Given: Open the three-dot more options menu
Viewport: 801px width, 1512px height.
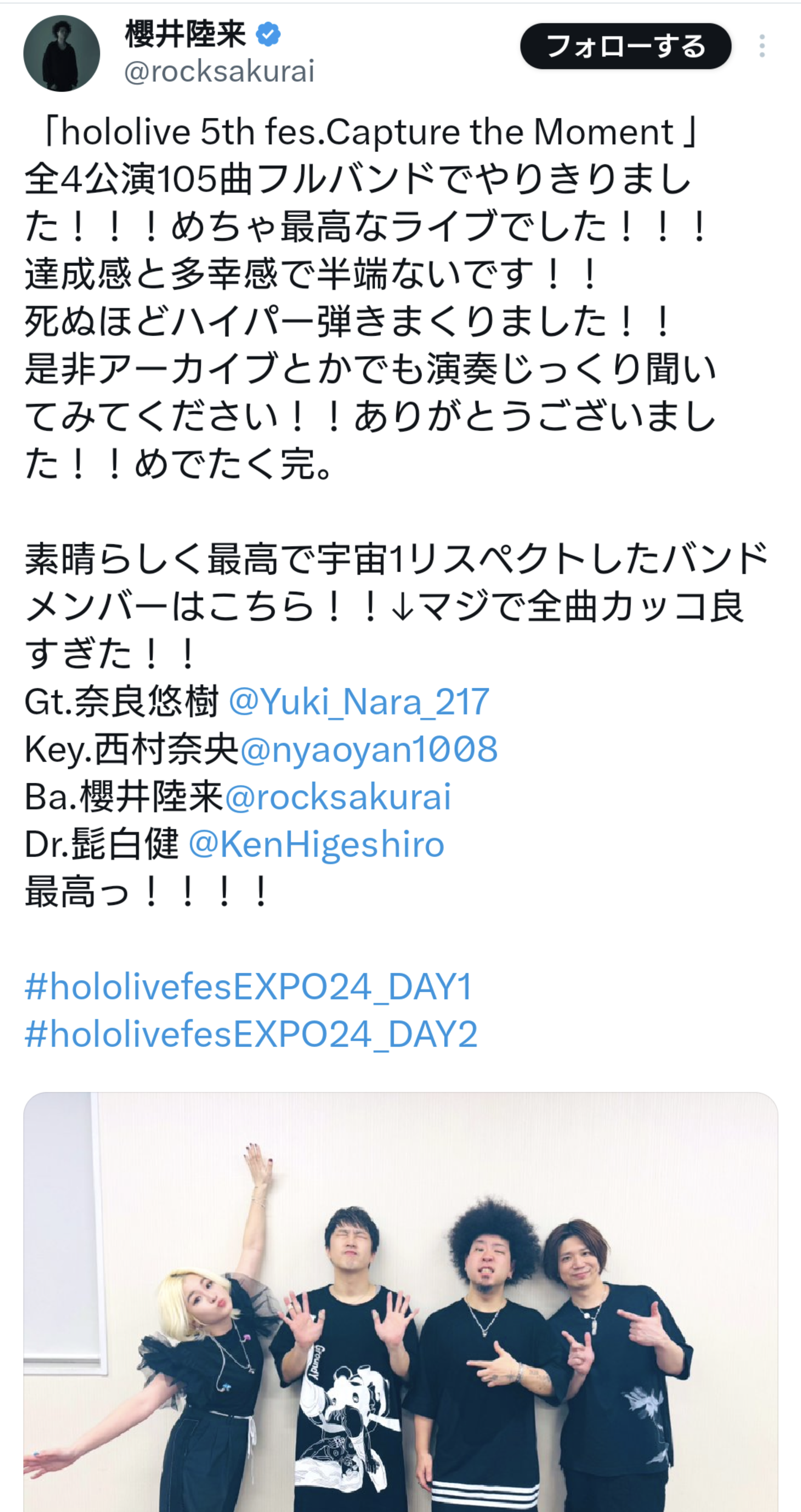Looking at the screenshot, I should [762, 46].
